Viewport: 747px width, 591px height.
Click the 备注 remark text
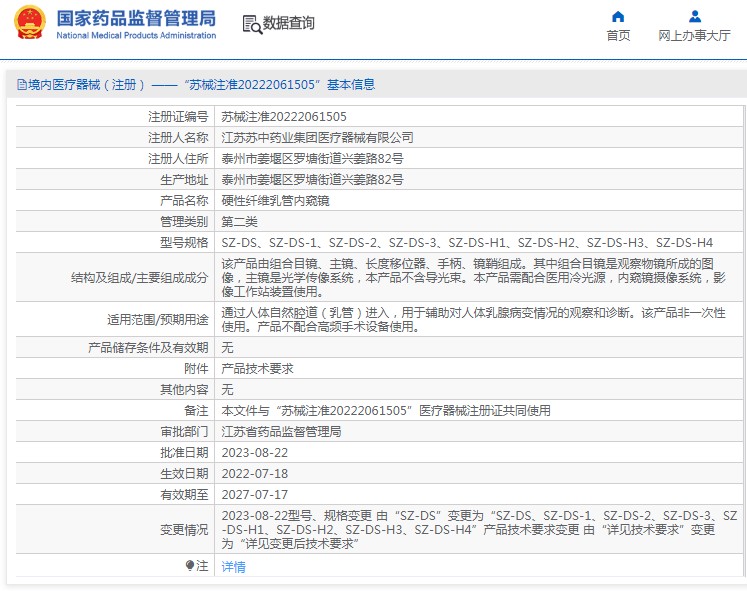coord(386,411)
